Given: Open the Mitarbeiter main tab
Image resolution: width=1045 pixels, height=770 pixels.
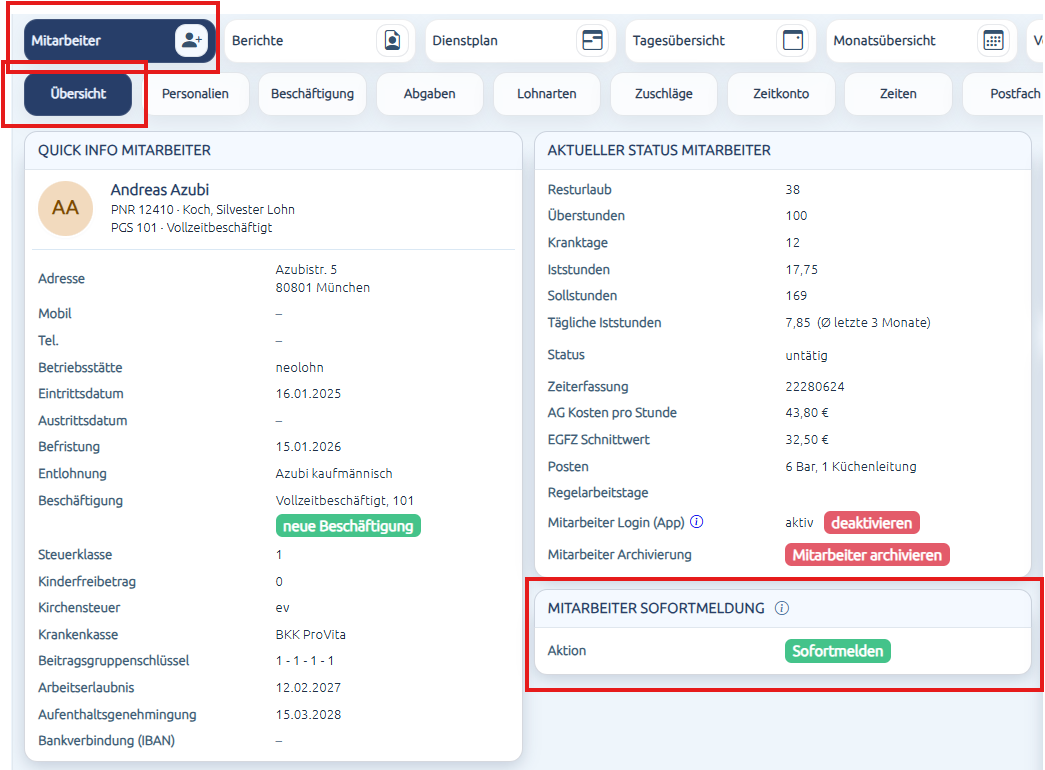Looking at the screenshot, I should (120, 41).
